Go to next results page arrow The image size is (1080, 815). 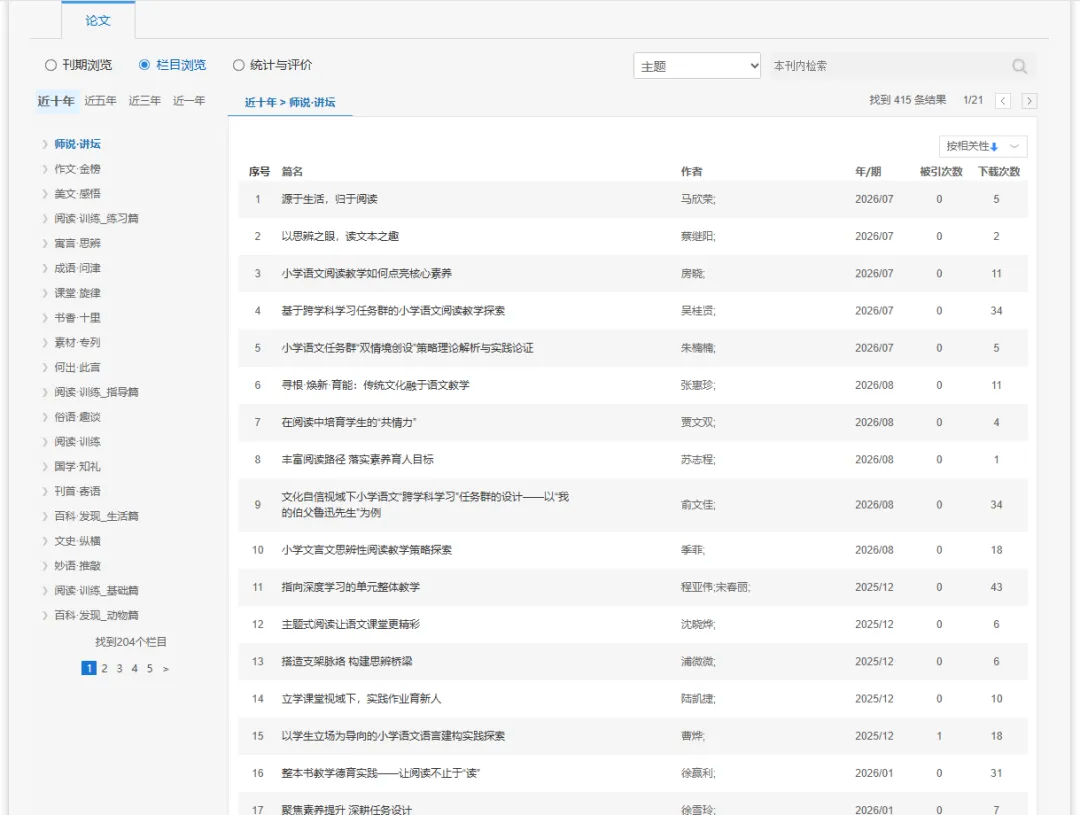(x=1029, y=101)
